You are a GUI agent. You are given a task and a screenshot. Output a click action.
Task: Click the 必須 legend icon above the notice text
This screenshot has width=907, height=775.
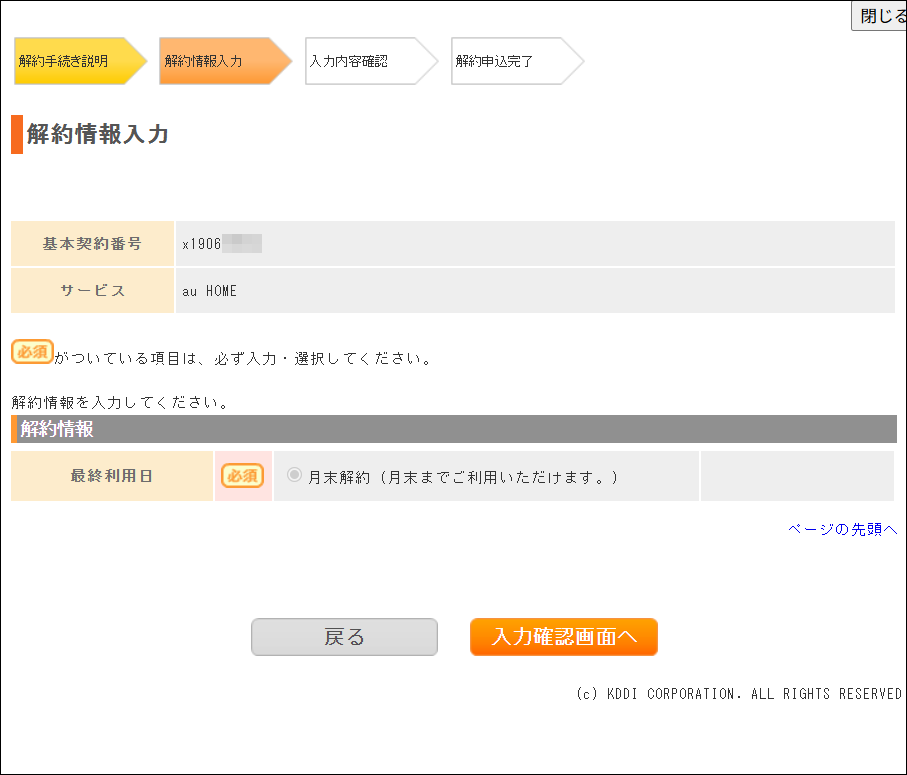pos(31,351)
